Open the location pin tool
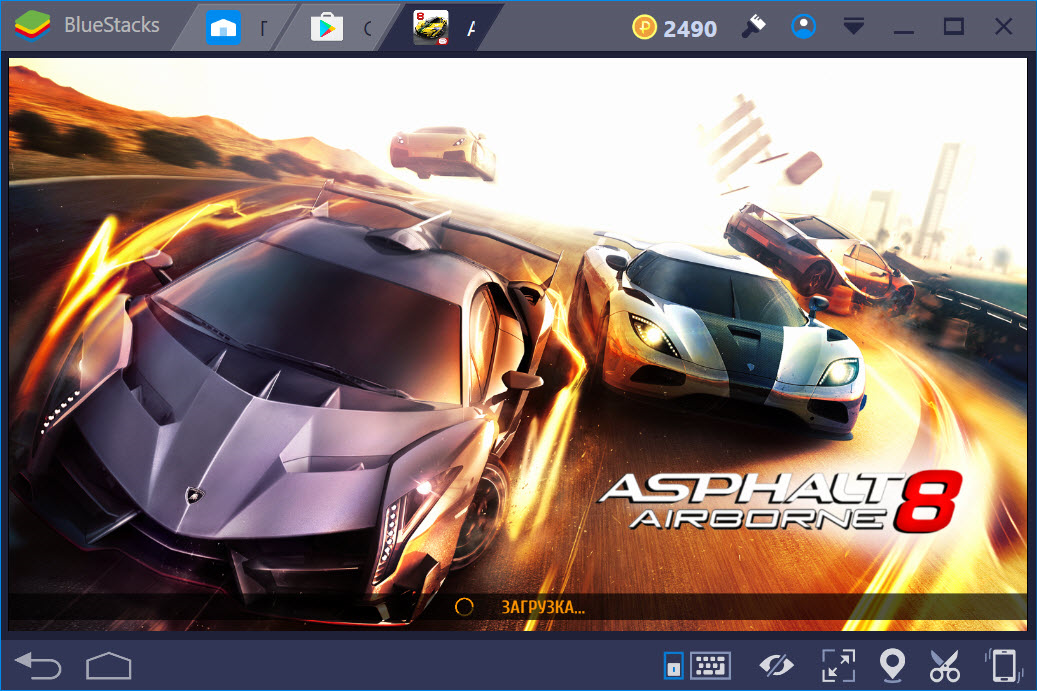1037x691 pixels. [x=891, y=665]
